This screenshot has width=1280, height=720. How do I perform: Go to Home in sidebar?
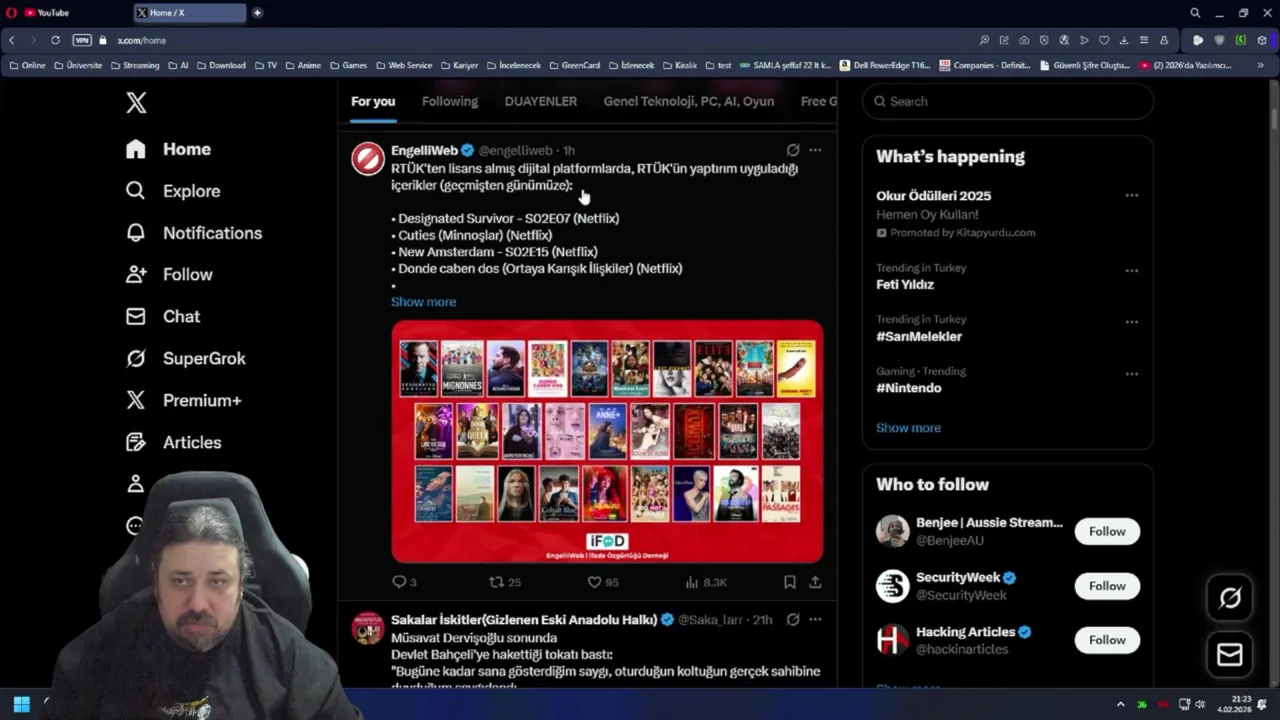tap(168, 149)
